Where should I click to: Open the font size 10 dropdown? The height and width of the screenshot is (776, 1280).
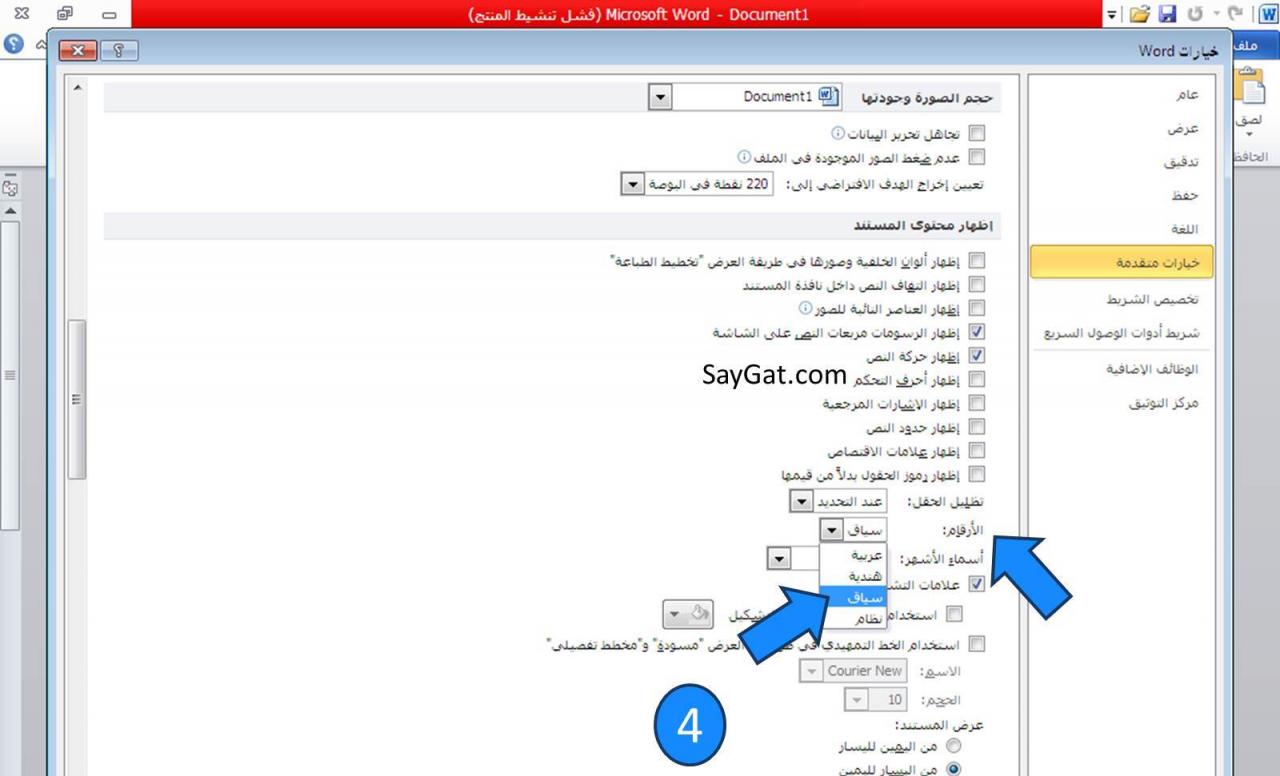pyautogui.click(x=856, y=701)
